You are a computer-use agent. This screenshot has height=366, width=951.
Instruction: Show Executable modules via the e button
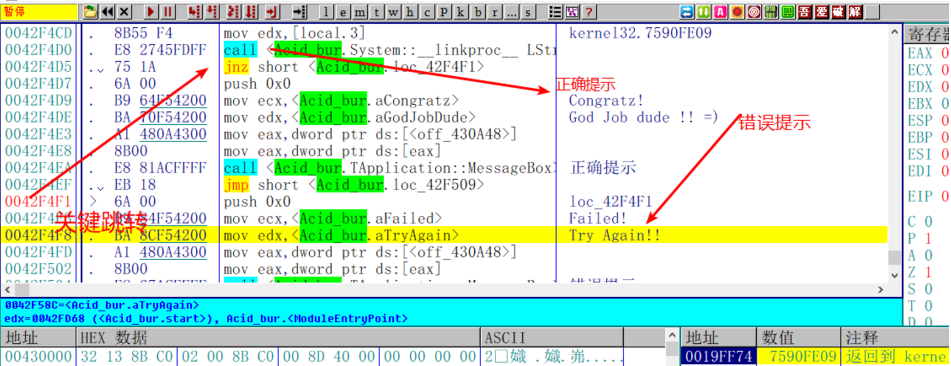pos(343,12)
